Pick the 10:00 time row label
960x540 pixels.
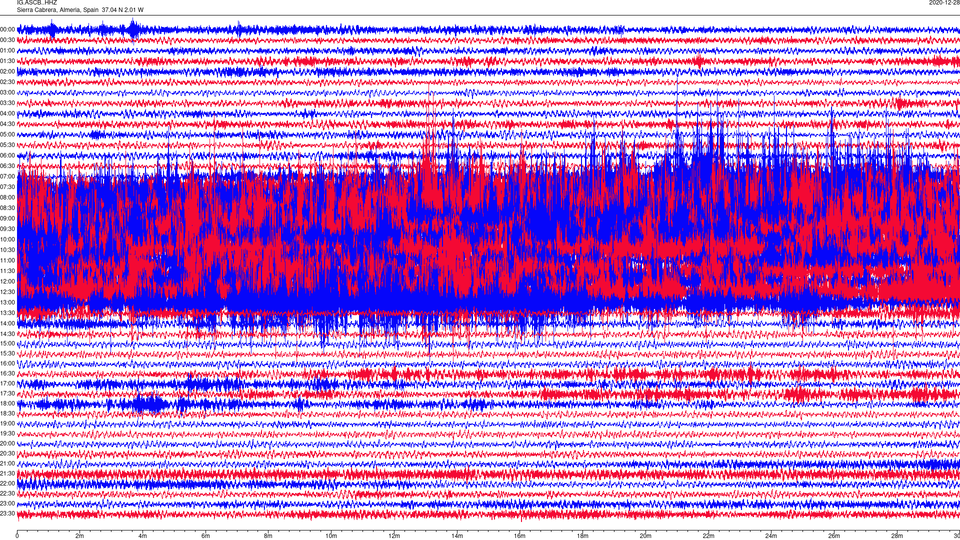tap(8, 239)
